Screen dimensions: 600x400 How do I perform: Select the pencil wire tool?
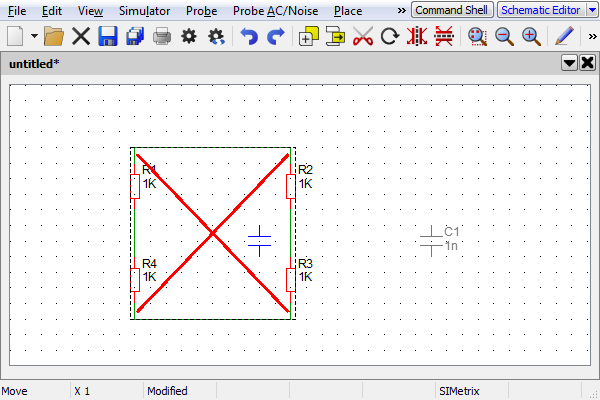(x=564, y=36)
